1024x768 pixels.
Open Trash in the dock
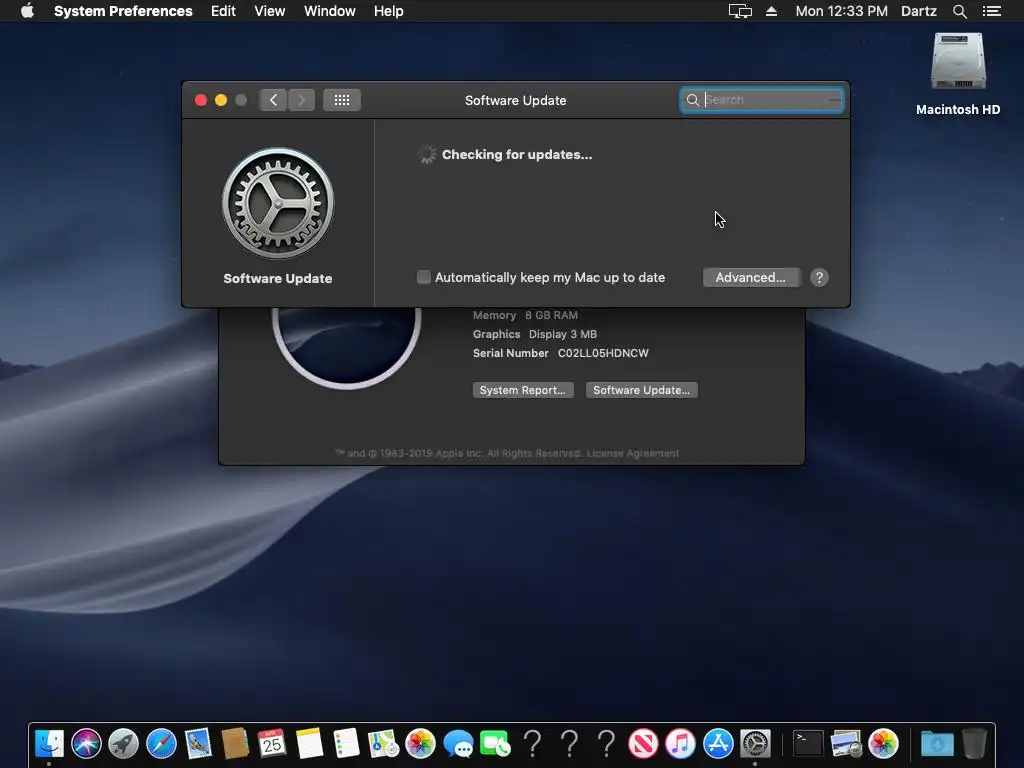click(974, 744)
